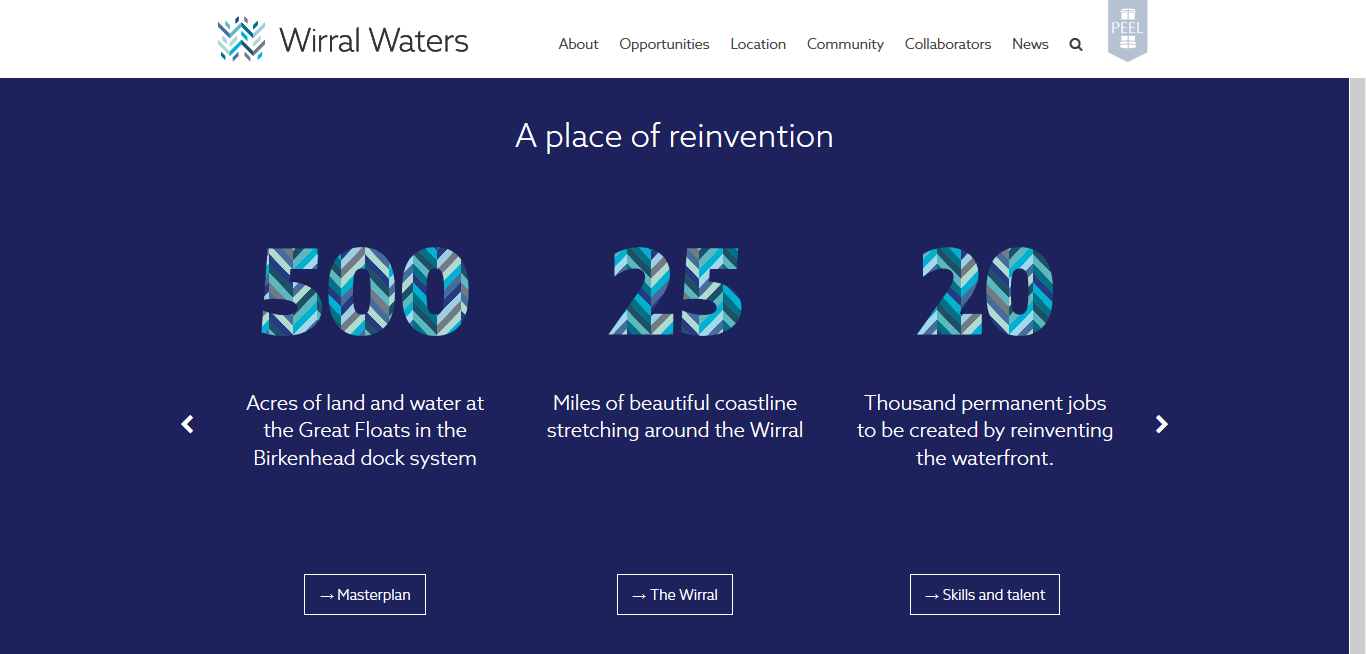This screenshot has height=654, width=1366.
Task: Open the search magnifier icon
Action: point(1076,44)
